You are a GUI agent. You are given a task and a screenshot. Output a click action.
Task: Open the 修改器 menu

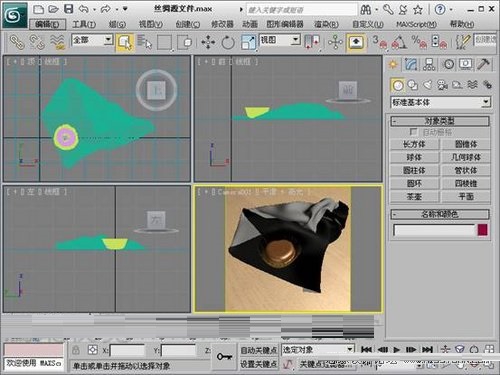[222, 24]
